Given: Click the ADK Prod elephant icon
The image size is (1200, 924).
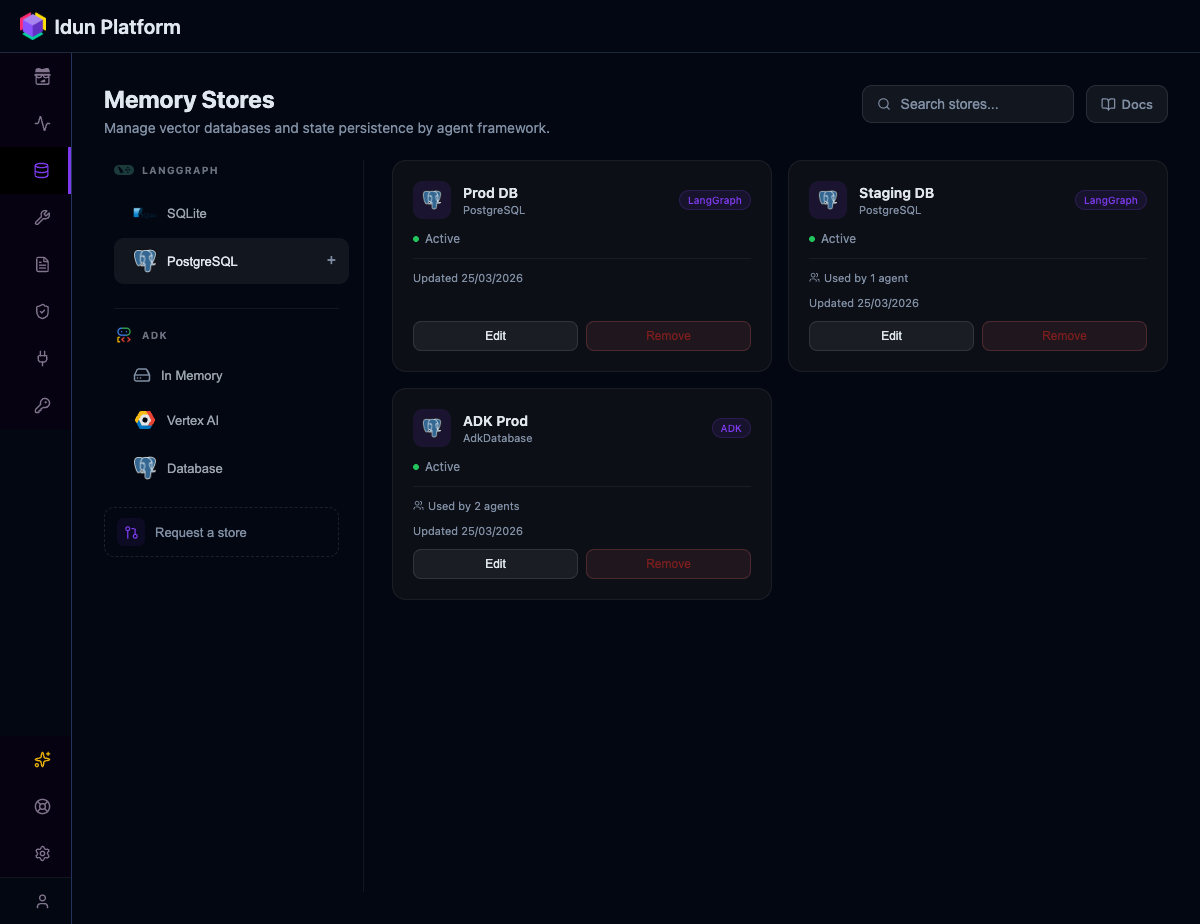Looking at the screenshot, I should click(x=432, y=428).
